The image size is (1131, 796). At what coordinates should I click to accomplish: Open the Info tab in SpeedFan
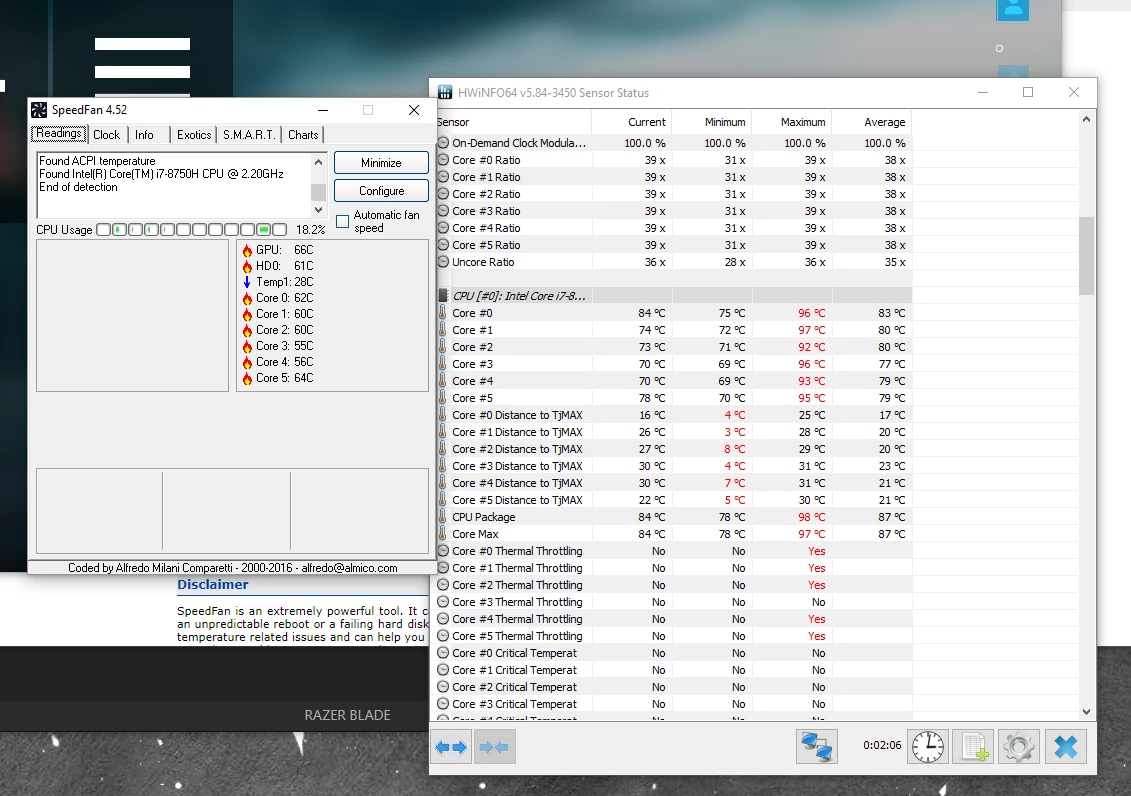[144, 135]
